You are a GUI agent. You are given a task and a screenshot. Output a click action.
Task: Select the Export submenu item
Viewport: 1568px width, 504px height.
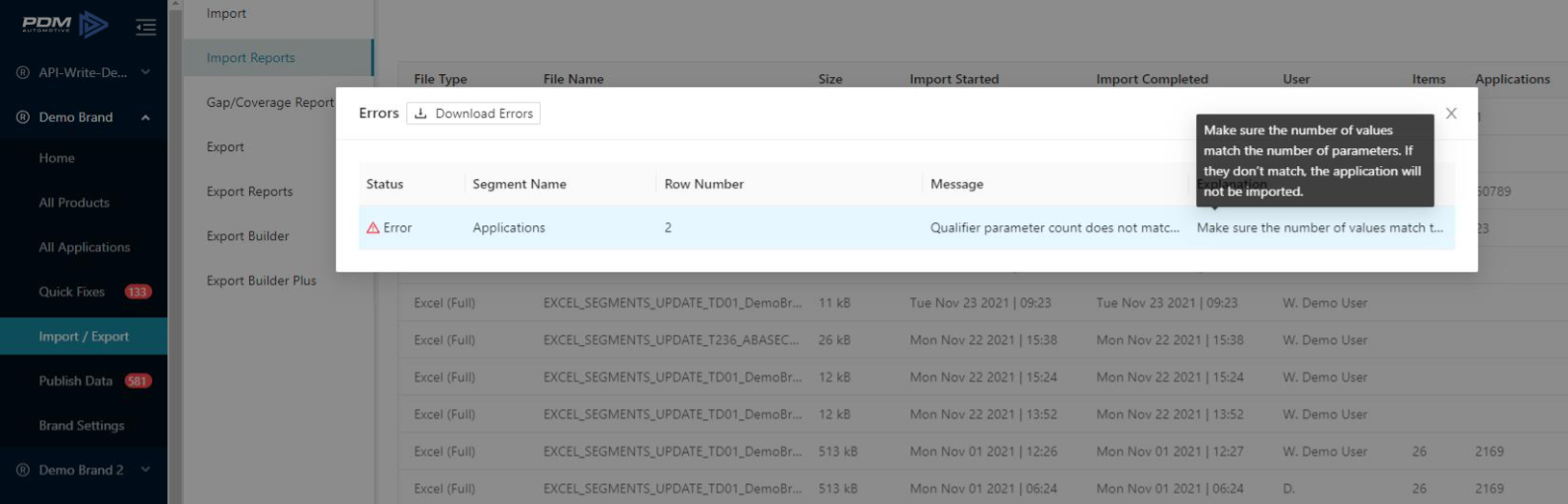click(x=225, y=146)
